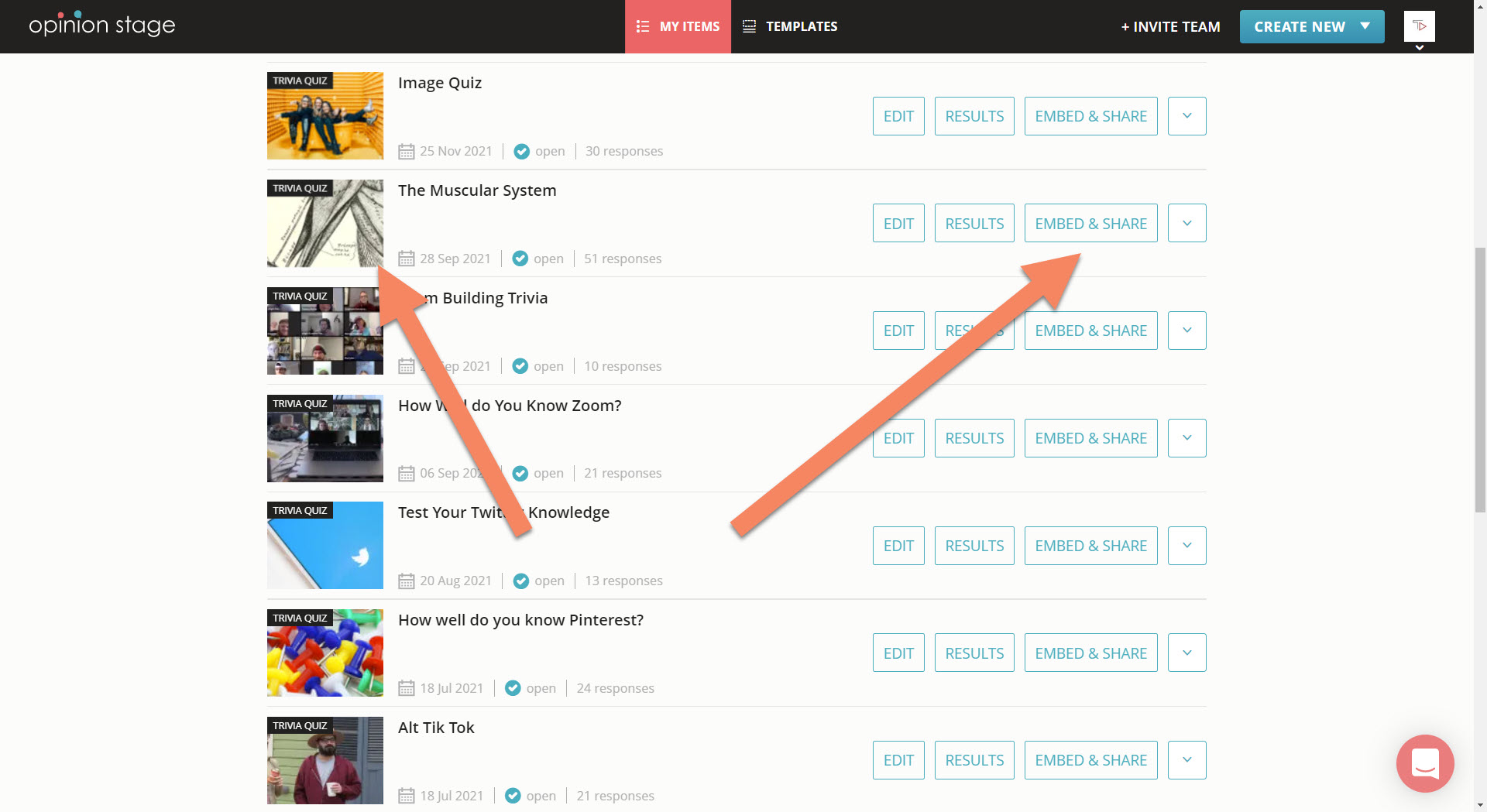The width and height of the screenshot is (1487, 812).
Task: Open the live chat bubble
Action: 1425,763
